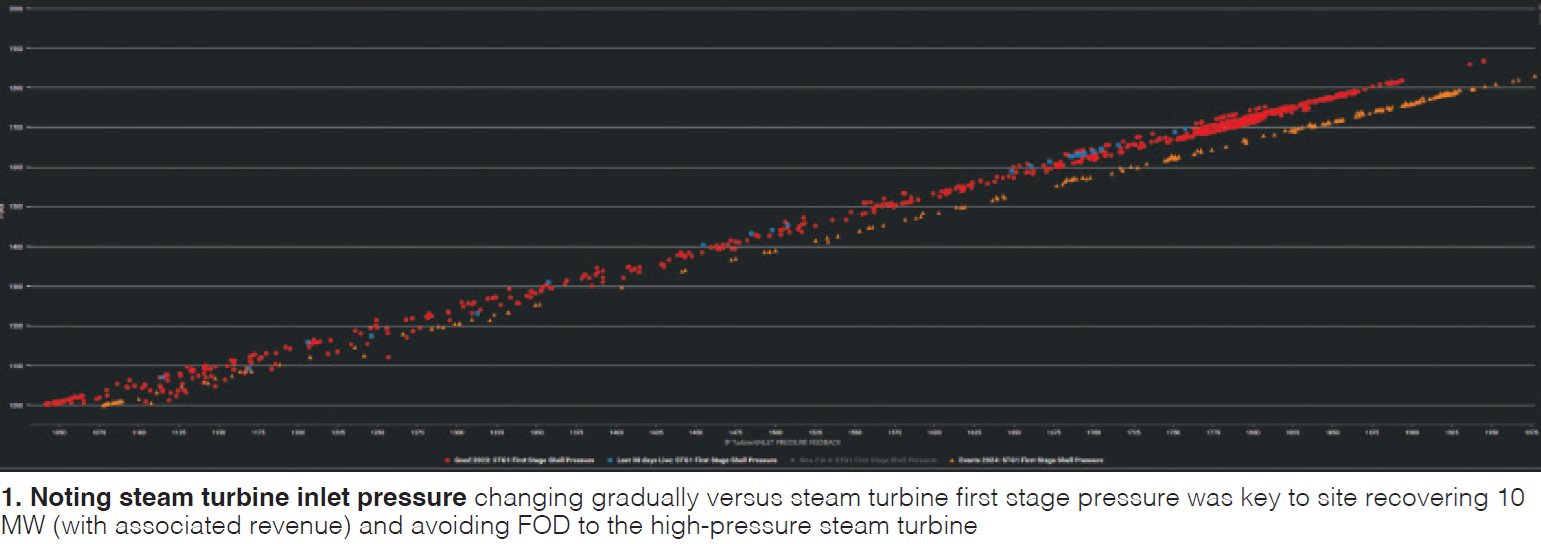Click the bold caption heading about inlet pressure
This screenshot has width=1541, height=544.
point(236,497)
